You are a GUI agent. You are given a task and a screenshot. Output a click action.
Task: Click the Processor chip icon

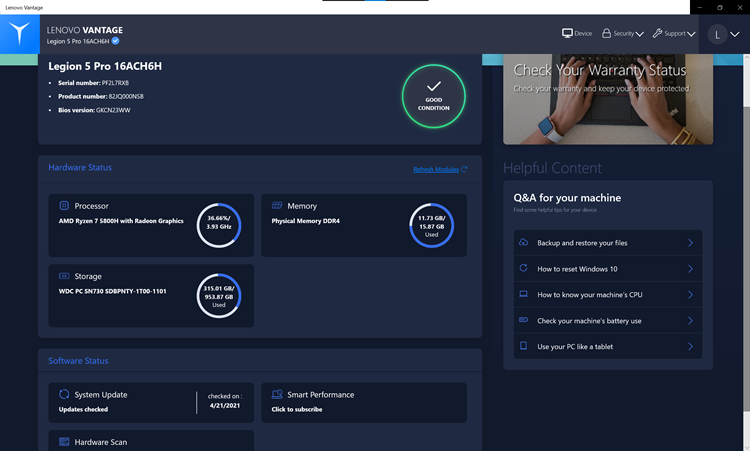coord(64,206)
